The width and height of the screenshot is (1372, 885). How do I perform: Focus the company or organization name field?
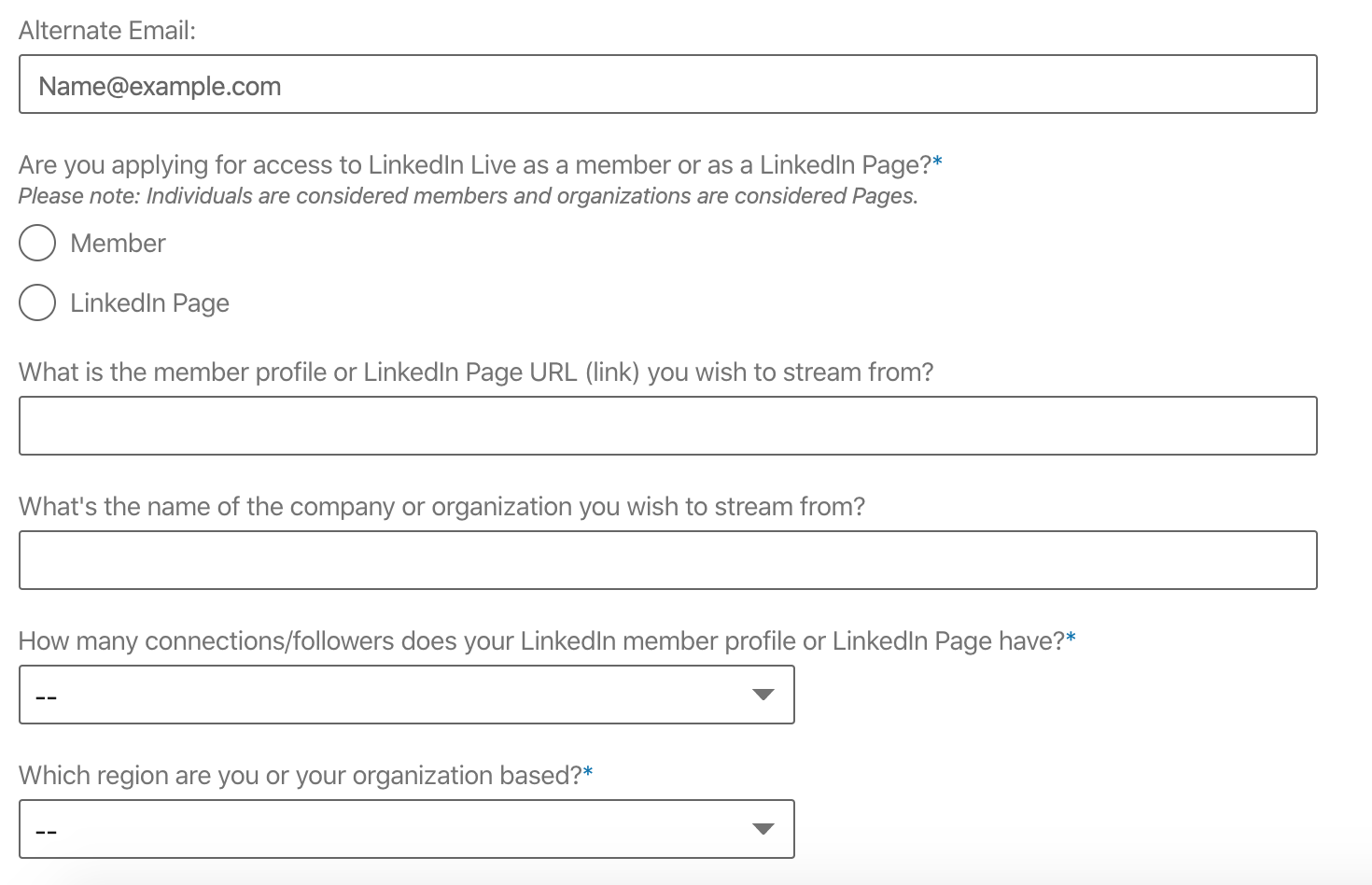coord(667,560)
